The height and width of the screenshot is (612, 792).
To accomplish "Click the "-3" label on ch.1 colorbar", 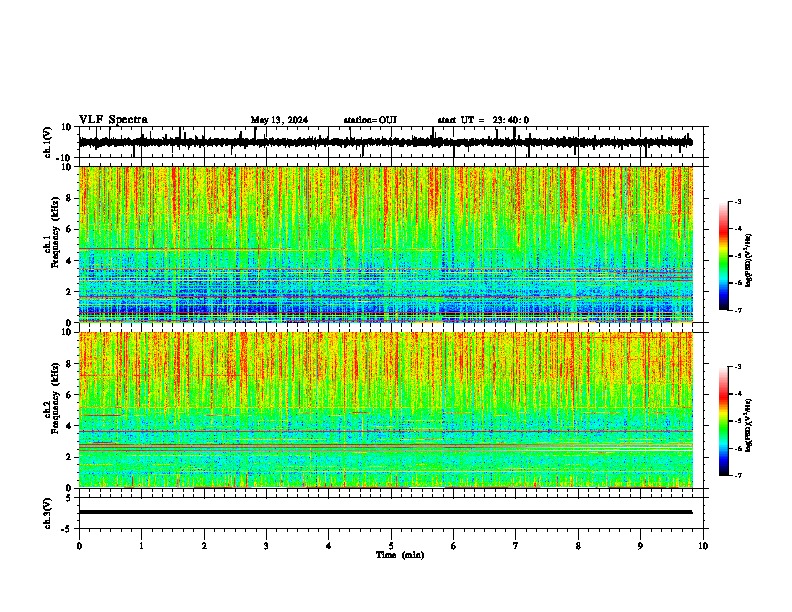I will click(x=738, y=202).
